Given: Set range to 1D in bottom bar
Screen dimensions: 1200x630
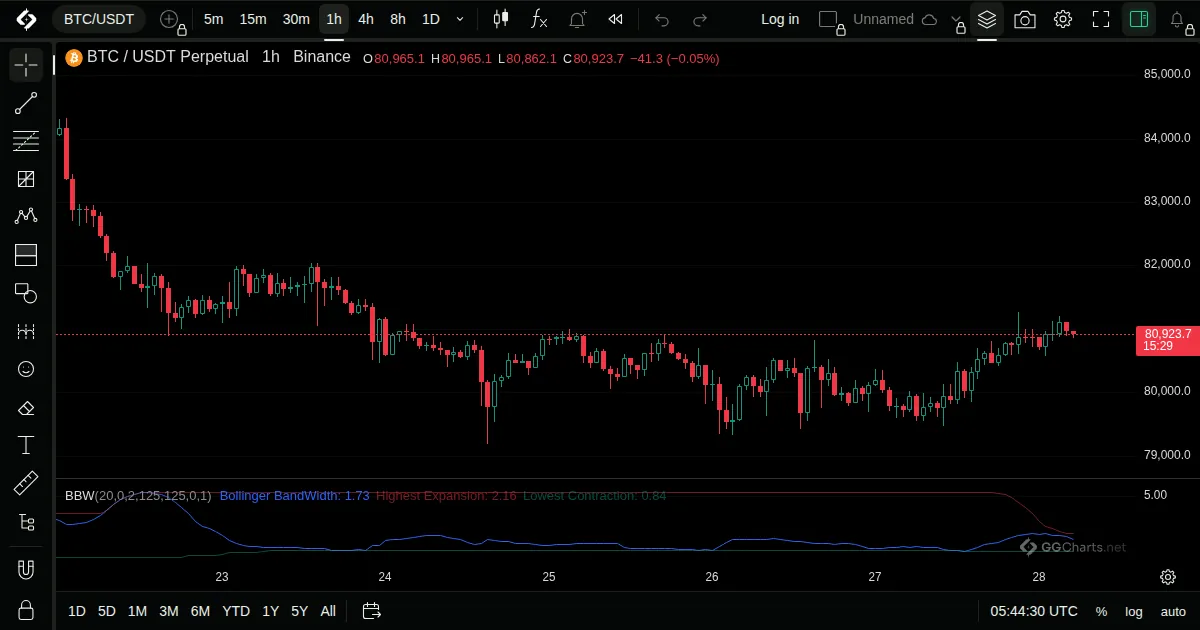Looking at the screenshot, I should (77, 611).
